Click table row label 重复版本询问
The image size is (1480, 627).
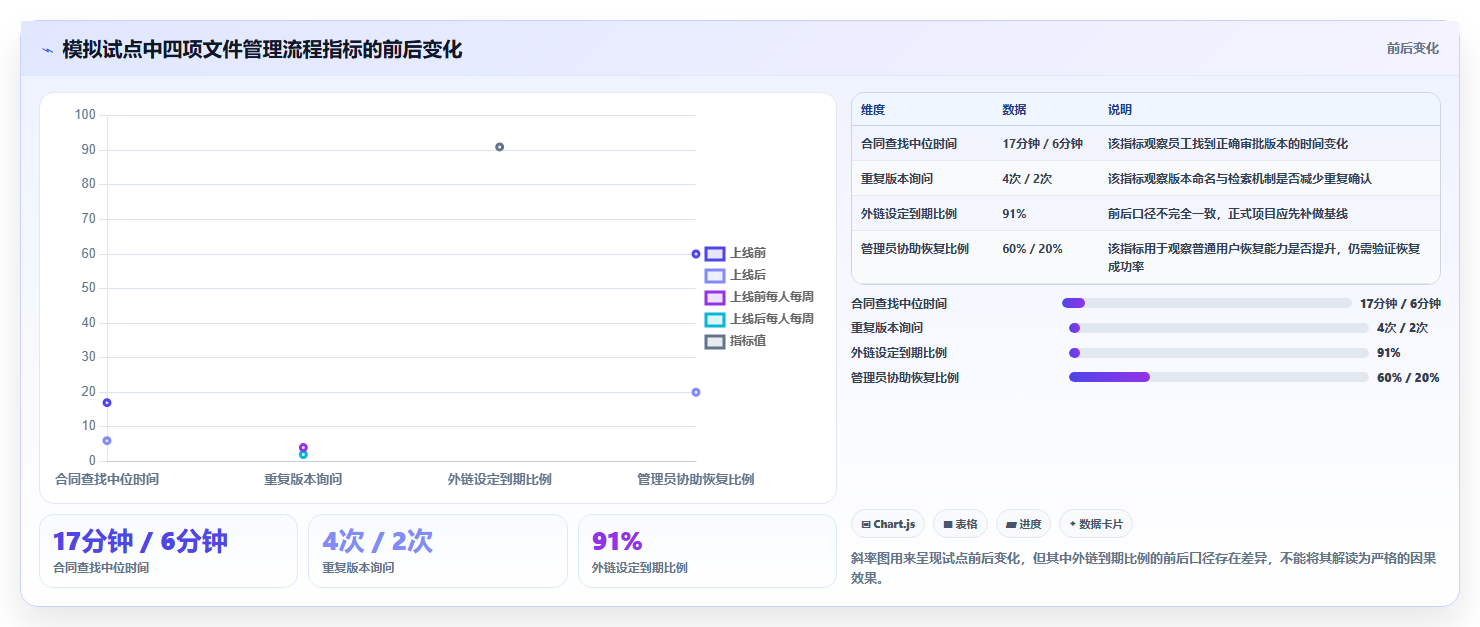(x=897, y=179)
